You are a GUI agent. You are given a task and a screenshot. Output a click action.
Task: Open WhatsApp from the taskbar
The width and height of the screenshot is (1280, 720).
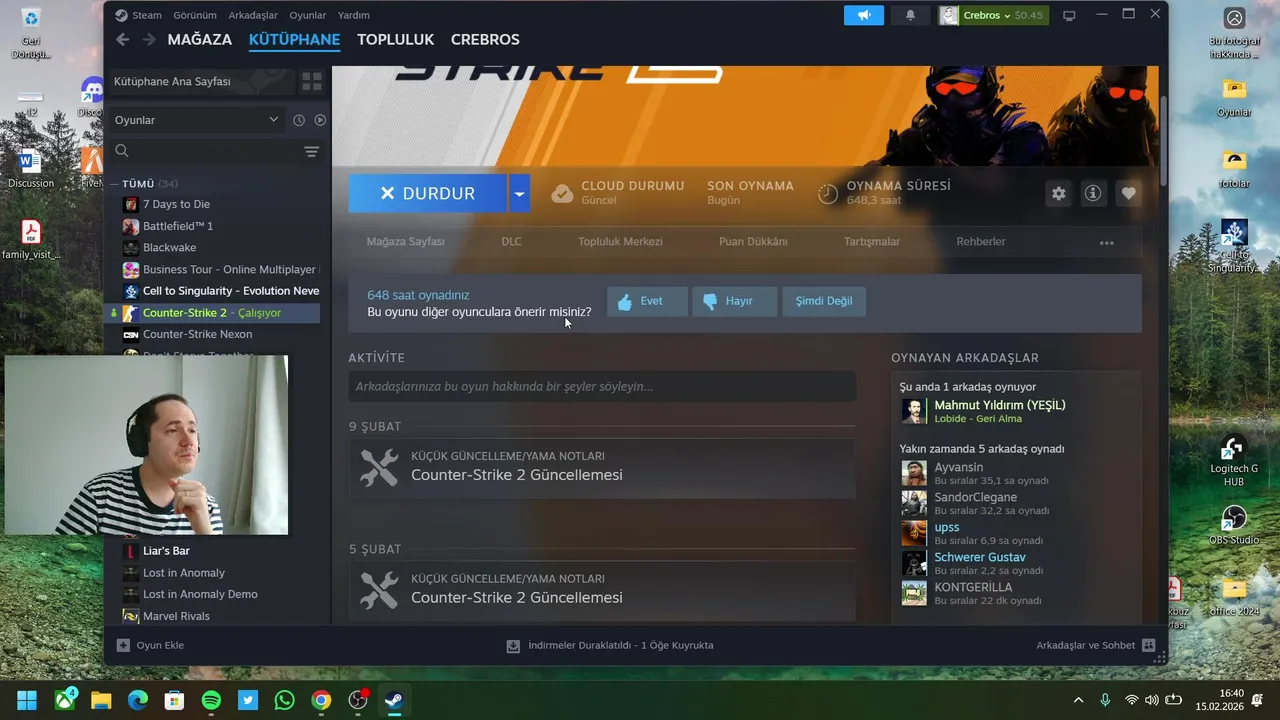pyautogui.click(x=284, y=700)
